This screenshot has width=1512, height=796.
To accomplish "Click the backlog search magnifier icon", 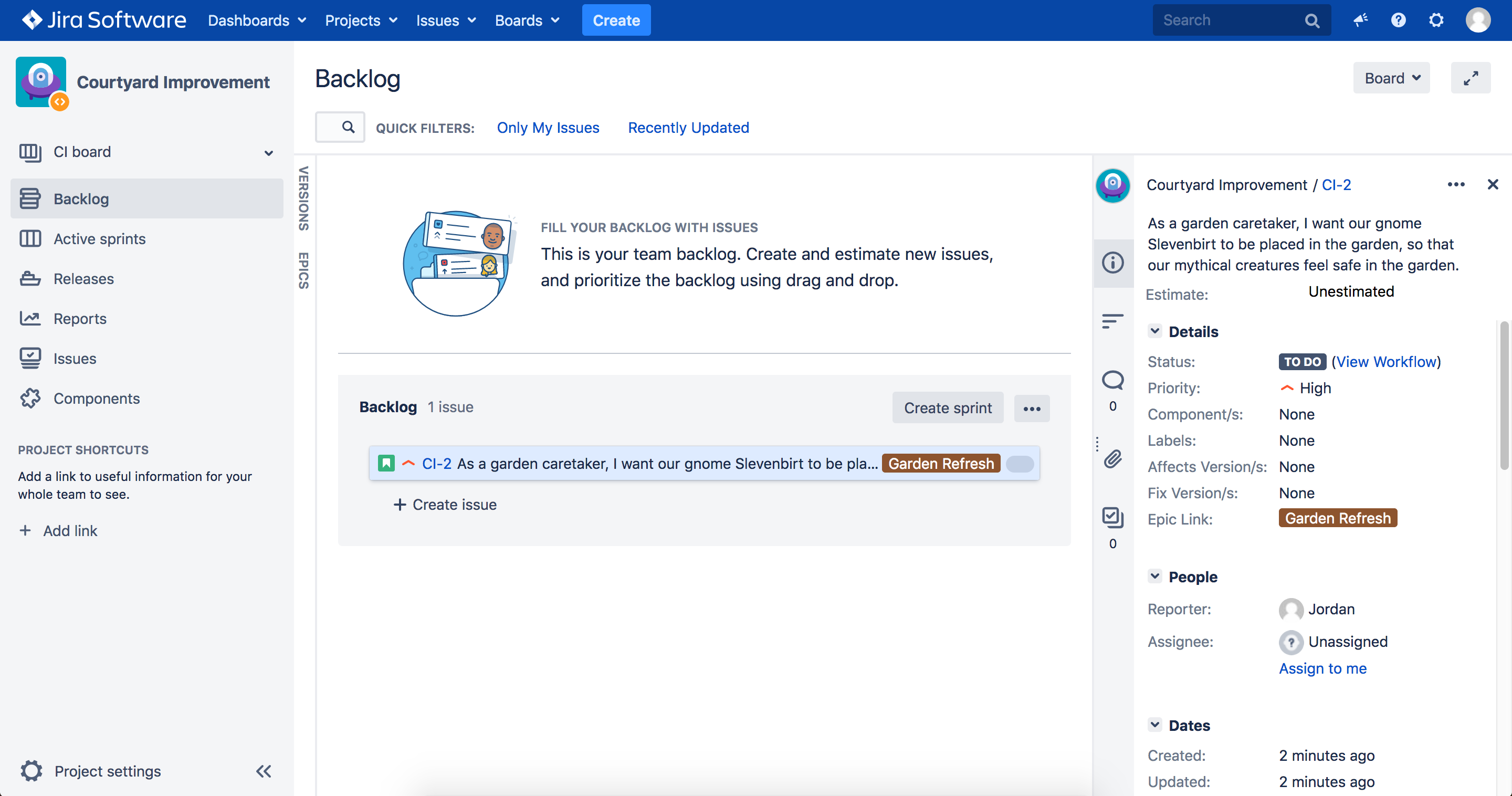I will pyautogui.click(x=348, y=127).
